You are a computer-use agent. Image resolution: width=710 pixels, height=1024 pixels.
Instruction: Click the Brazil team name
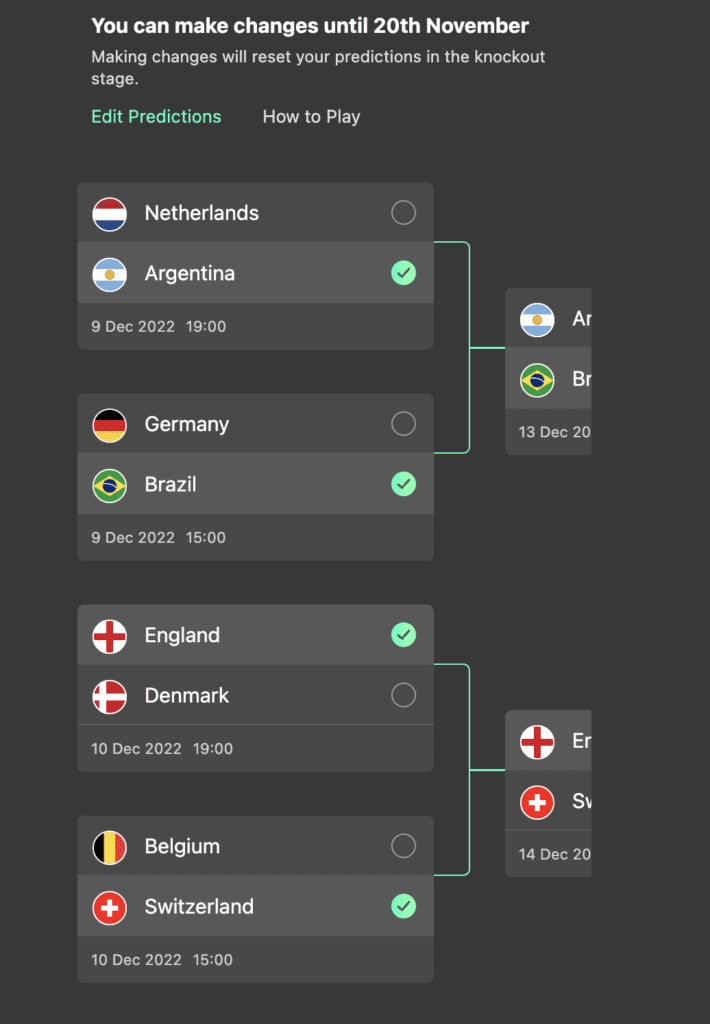click(x=170, y=485)
